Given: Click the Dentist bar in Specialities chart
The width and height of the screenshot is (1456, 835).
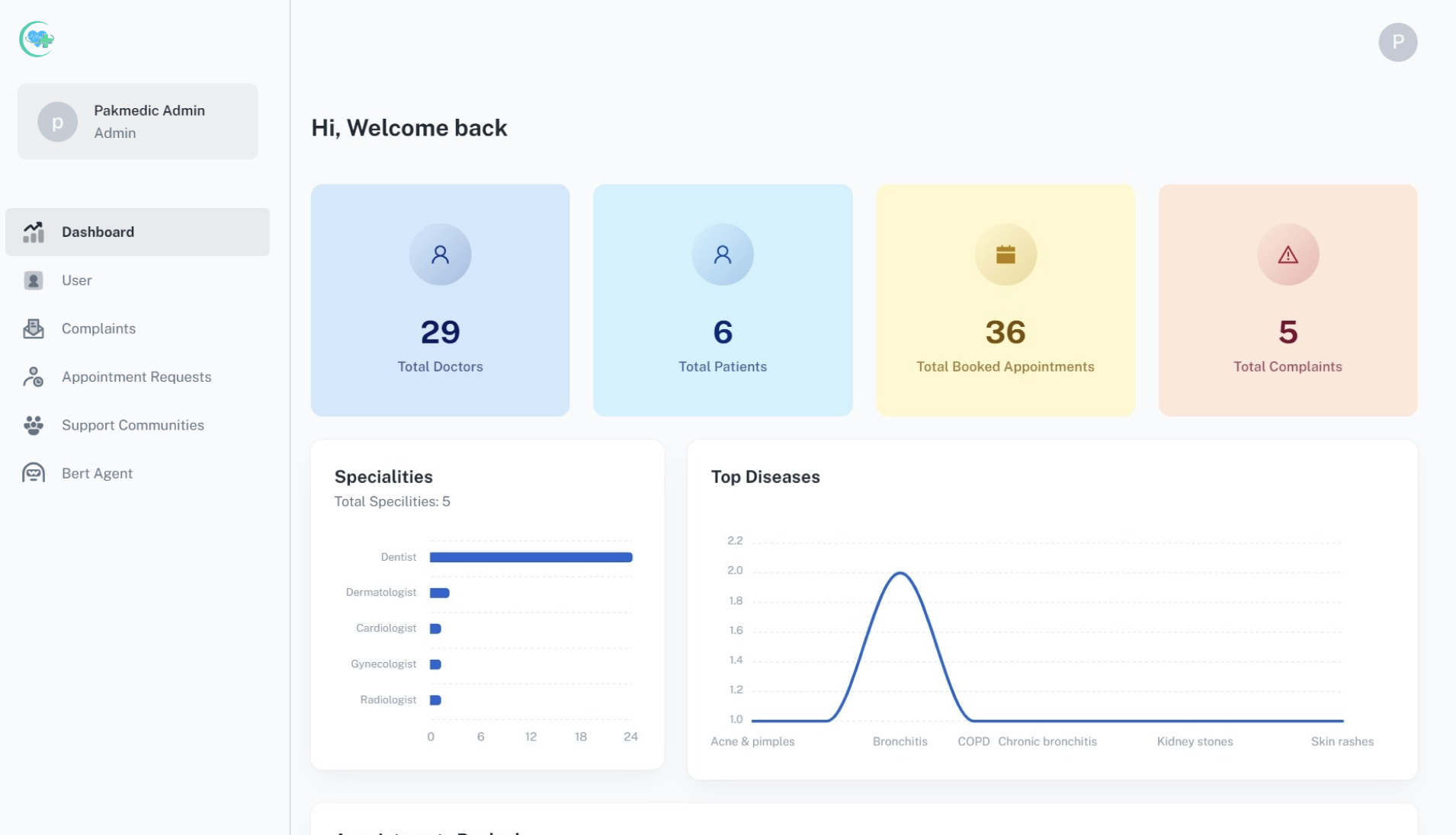Looking at the screenshot, I should pyautogui.click(x=531, y=557).
